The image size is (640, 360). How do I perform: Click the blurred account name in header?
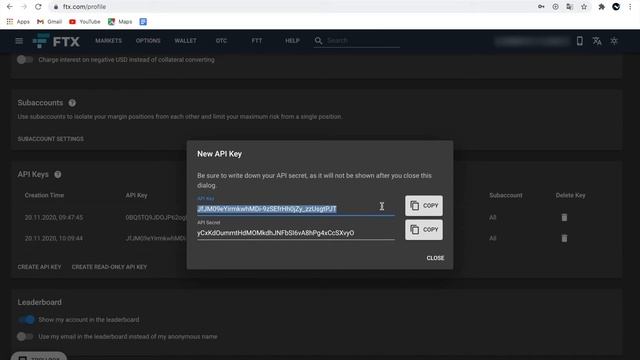point(532,41)
